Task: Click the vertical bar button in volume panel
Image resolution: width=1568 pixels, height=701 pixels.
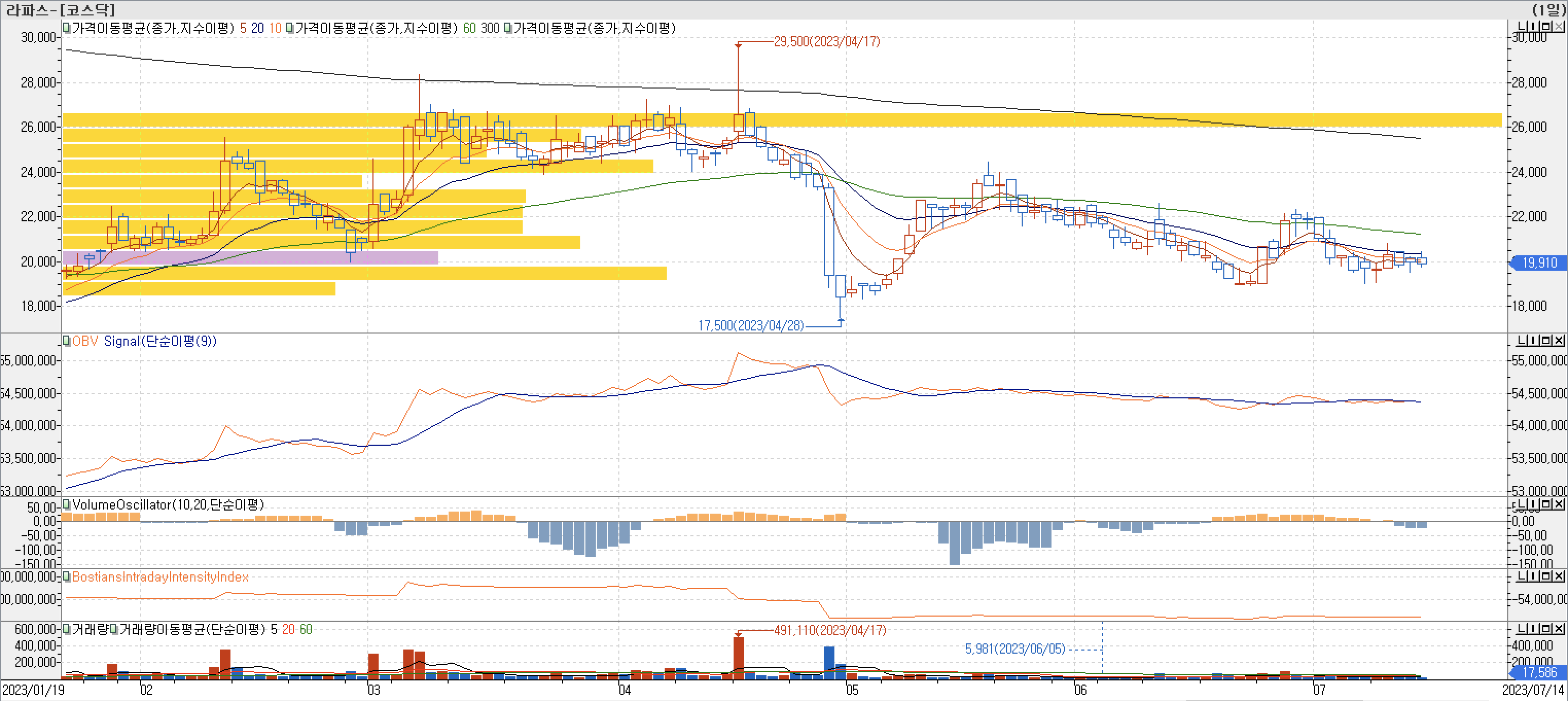Action: (x=1534, y=629)
